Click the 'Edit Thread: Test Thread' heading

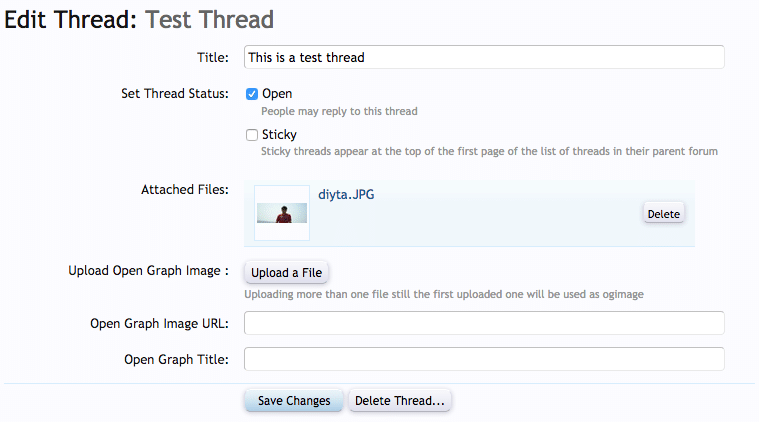click(x=139, y=18)
